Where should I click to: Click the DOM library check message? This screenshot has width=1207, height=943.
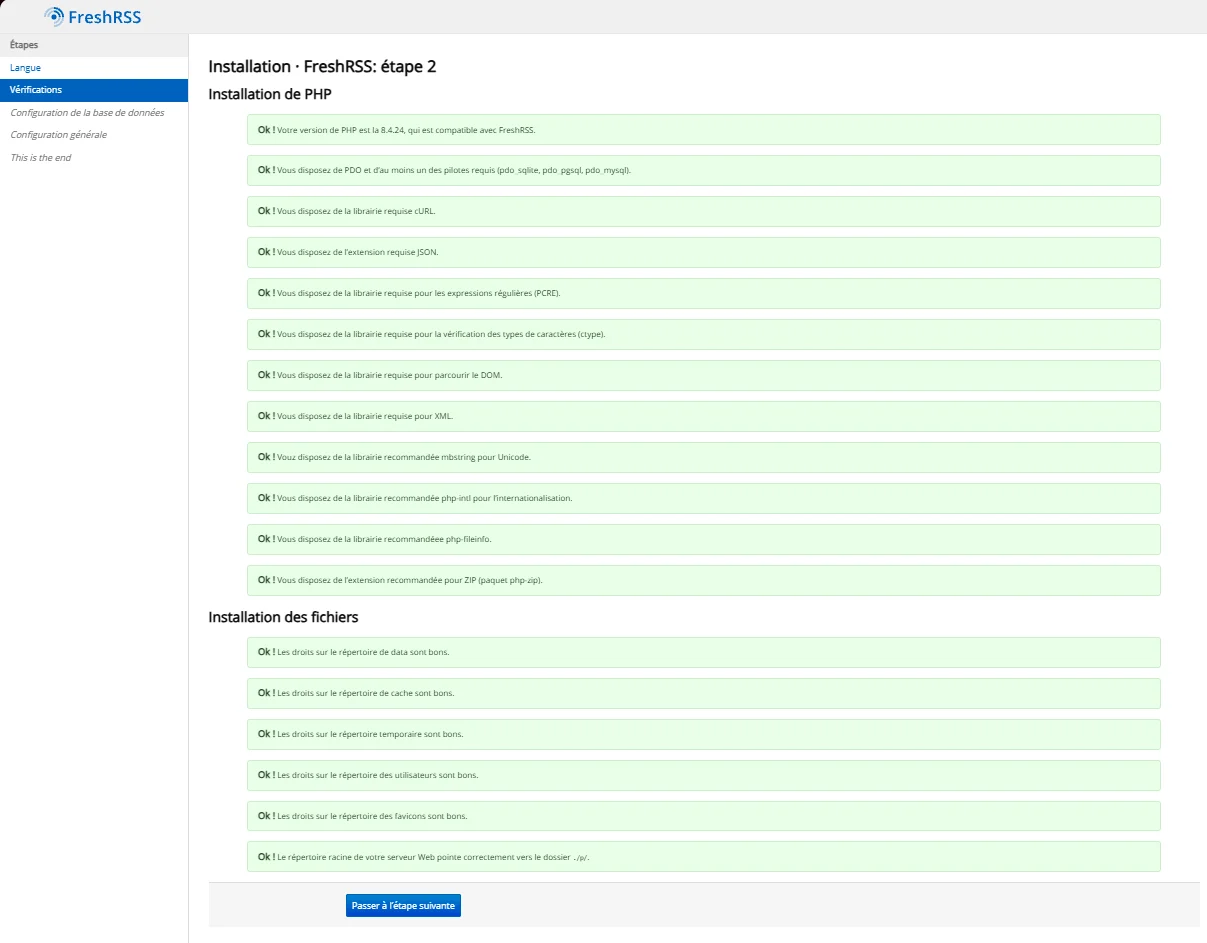click(x=703, y=376)
